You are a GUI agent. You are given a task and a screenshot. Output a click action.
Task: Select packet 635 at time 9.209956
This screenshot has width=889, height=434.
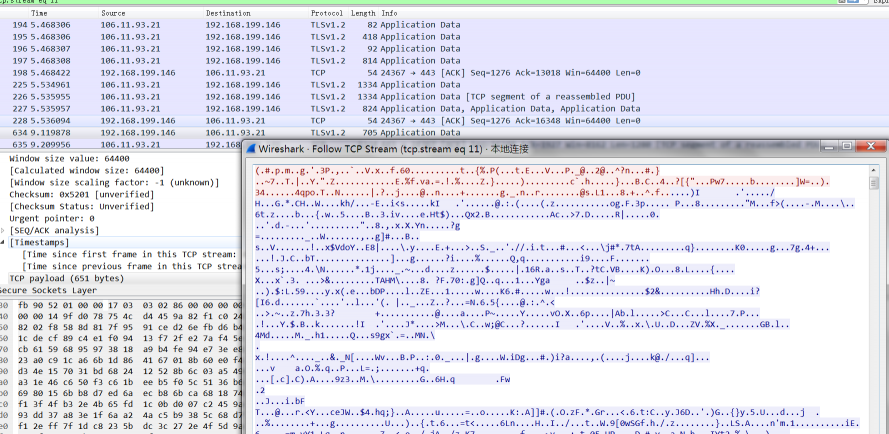pyautogui.click(x=121, y=144)
